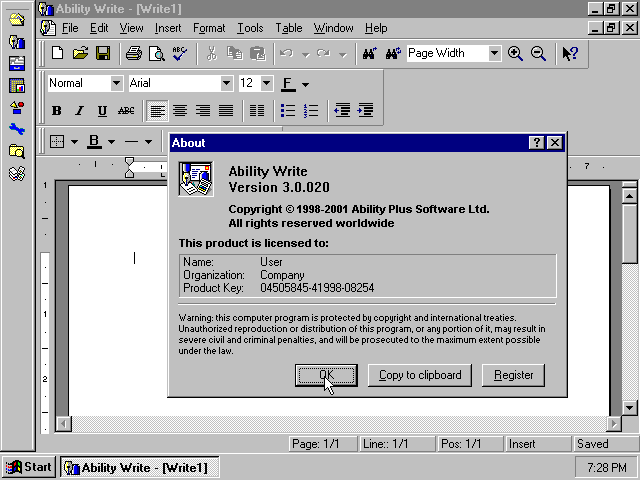The height and width of the screenshot is (480, 640).
Task: Click the decrease indent icon
Action: pyautogui.click(x=342, y=111)
